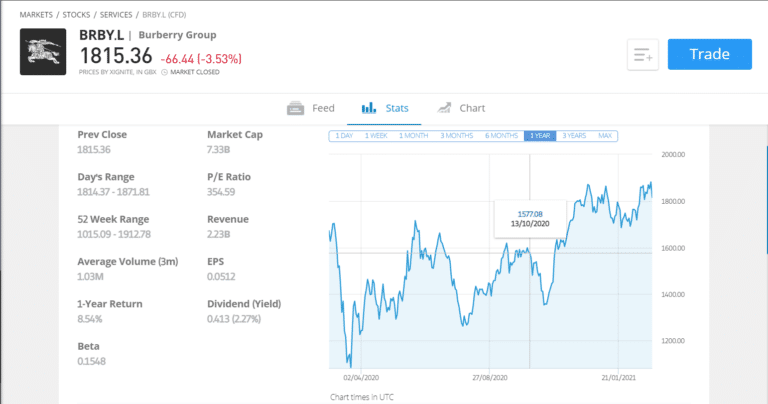This screenshot has width=768, height=404.
Task: Click Beta value 0.1548
Action: pyautogui.click(x=91, y=361)
